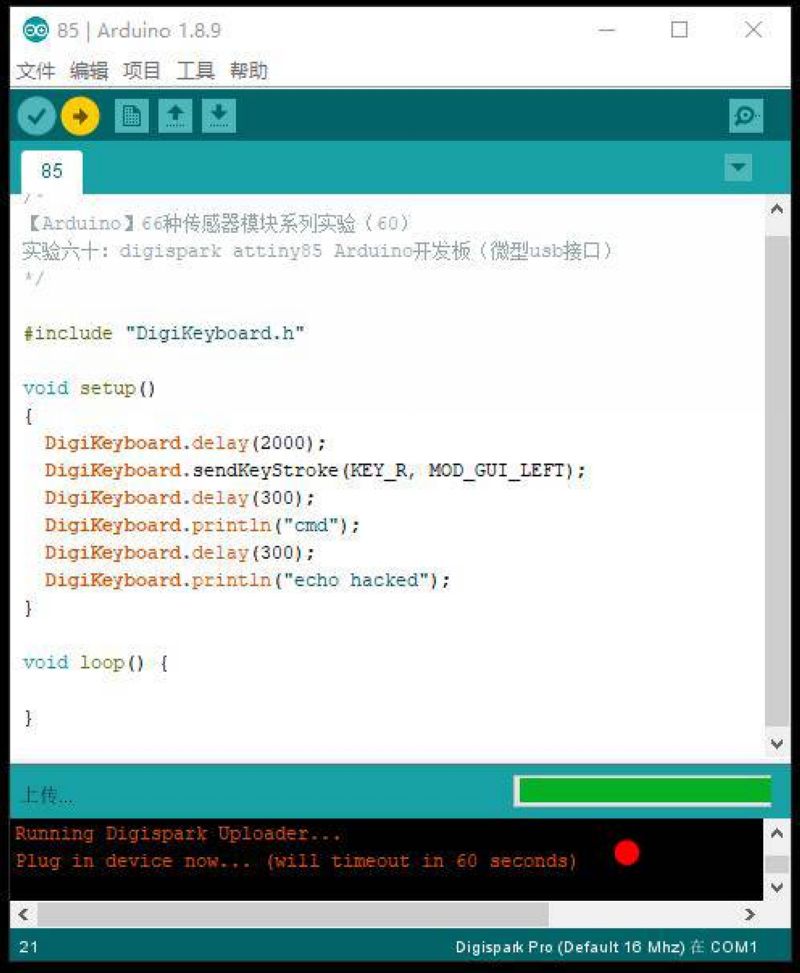This screenshot has height=973, width=800.
Task: Maximize the Arduino window
Action: tap(680, 30)
